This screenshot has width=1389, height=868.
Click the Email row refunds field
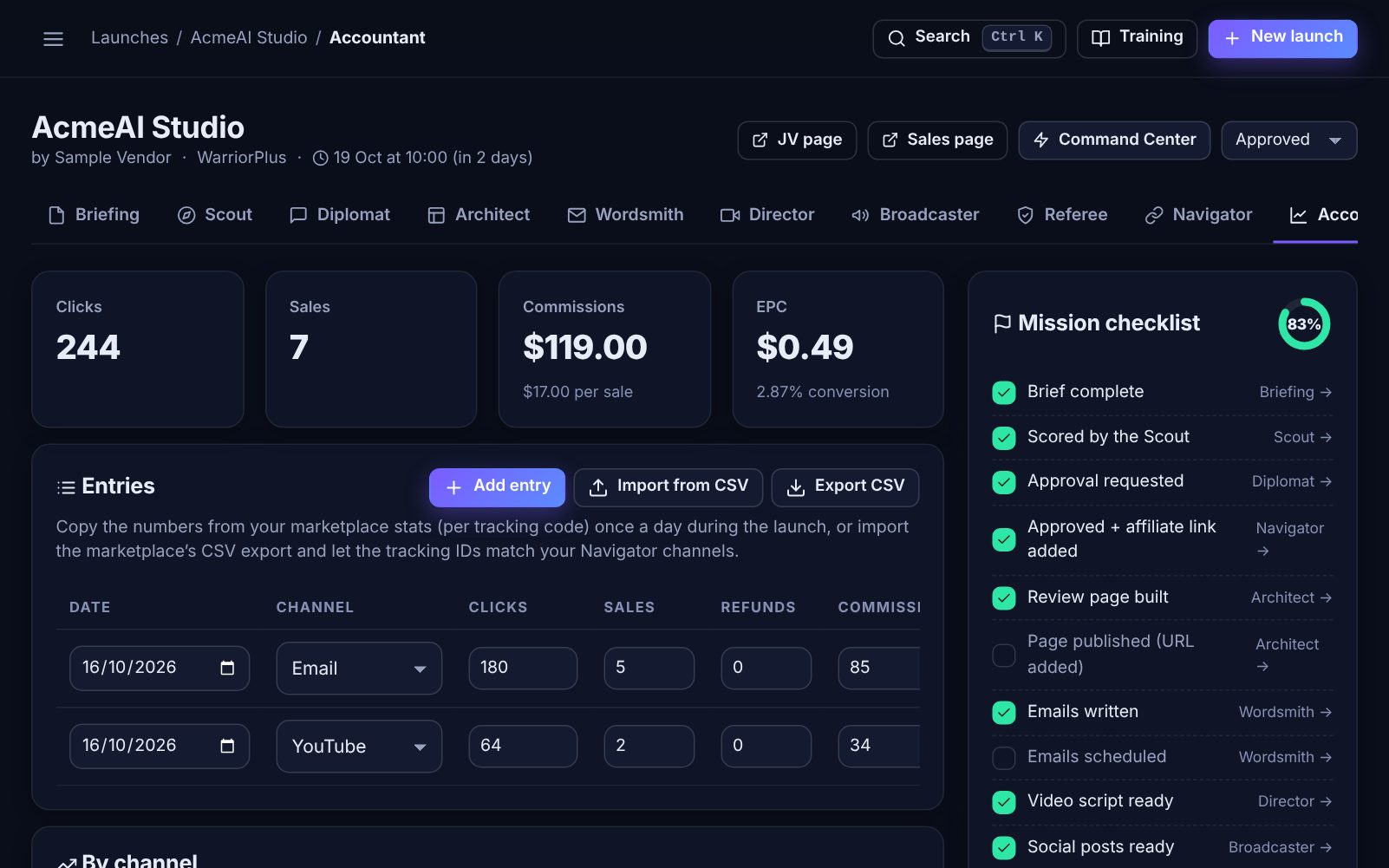click(x=766, y=669)
